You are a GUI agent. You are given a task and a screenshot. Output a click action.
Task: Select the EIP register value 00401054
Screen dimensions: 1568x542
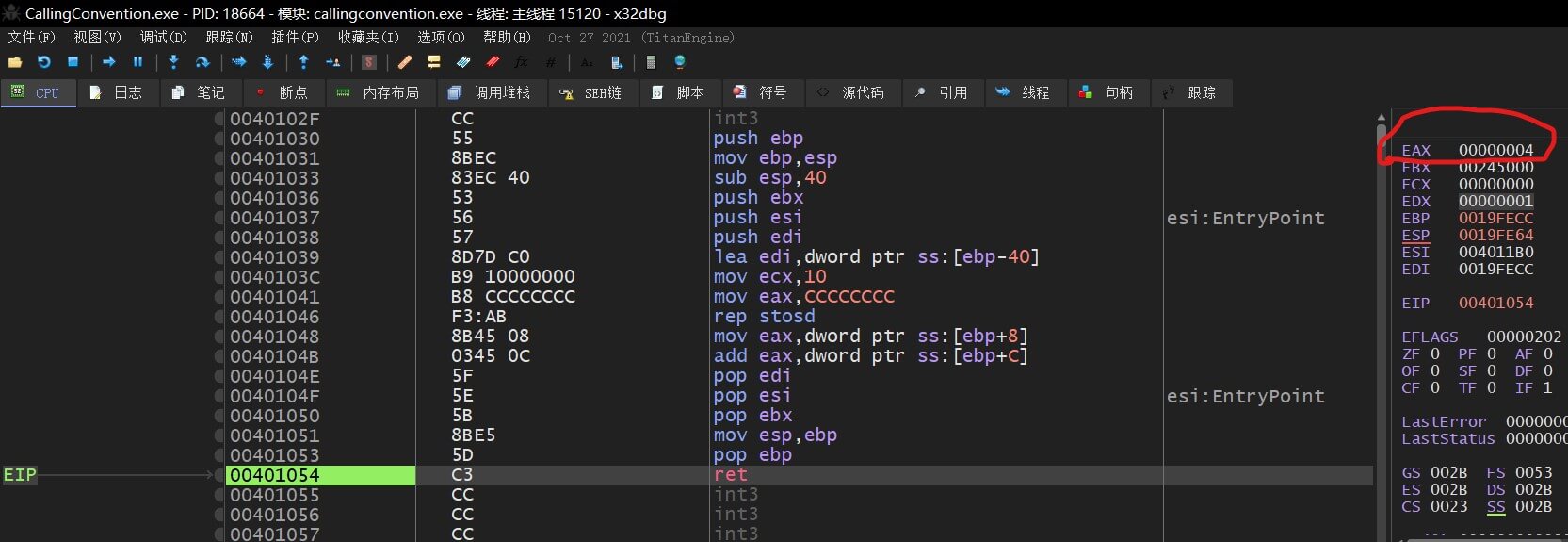(1495, 304)
